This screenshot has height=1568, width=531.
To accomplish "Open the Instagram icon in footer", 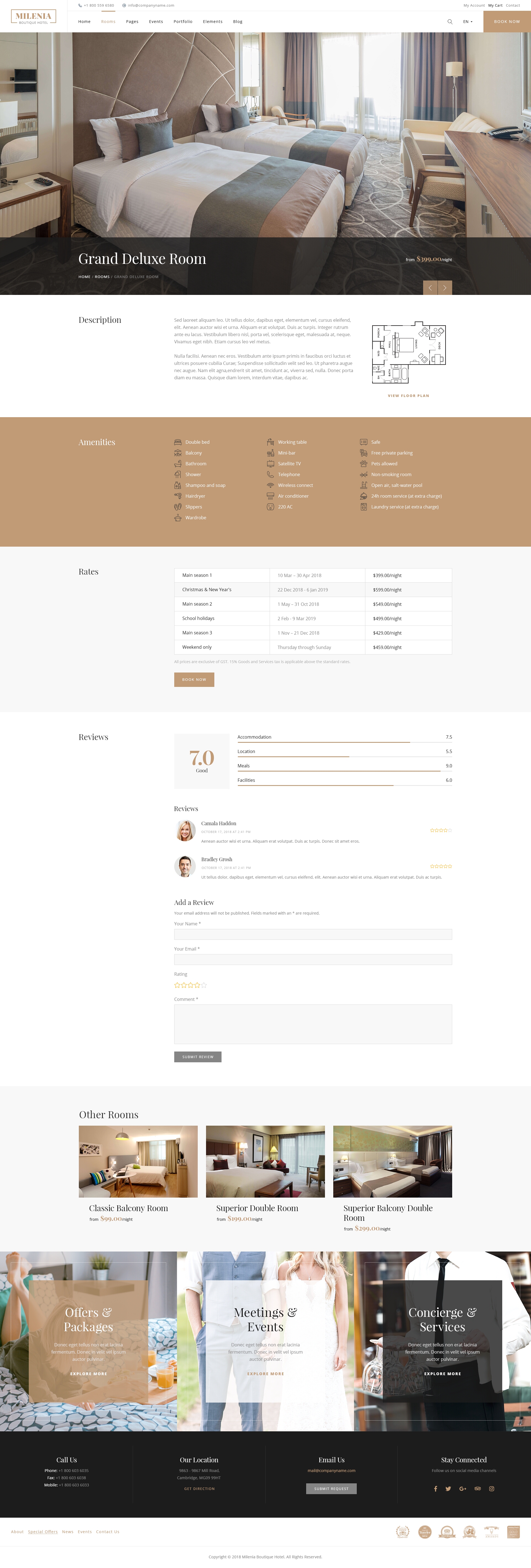I will (491, 1488).
